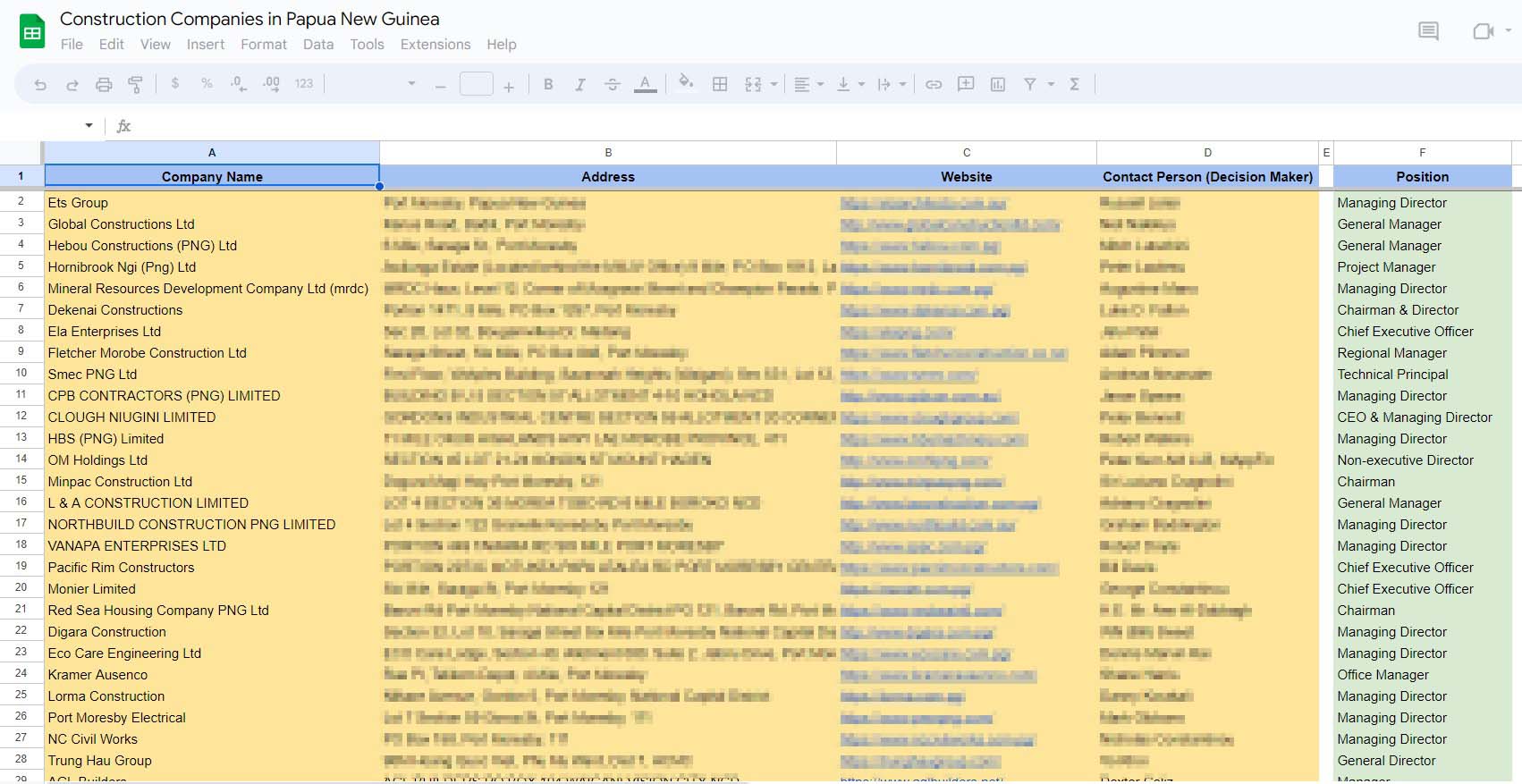Viewport: 1522px width, 784px height.
Task: Increase decimal places
Action: click(x=271, y=83)
